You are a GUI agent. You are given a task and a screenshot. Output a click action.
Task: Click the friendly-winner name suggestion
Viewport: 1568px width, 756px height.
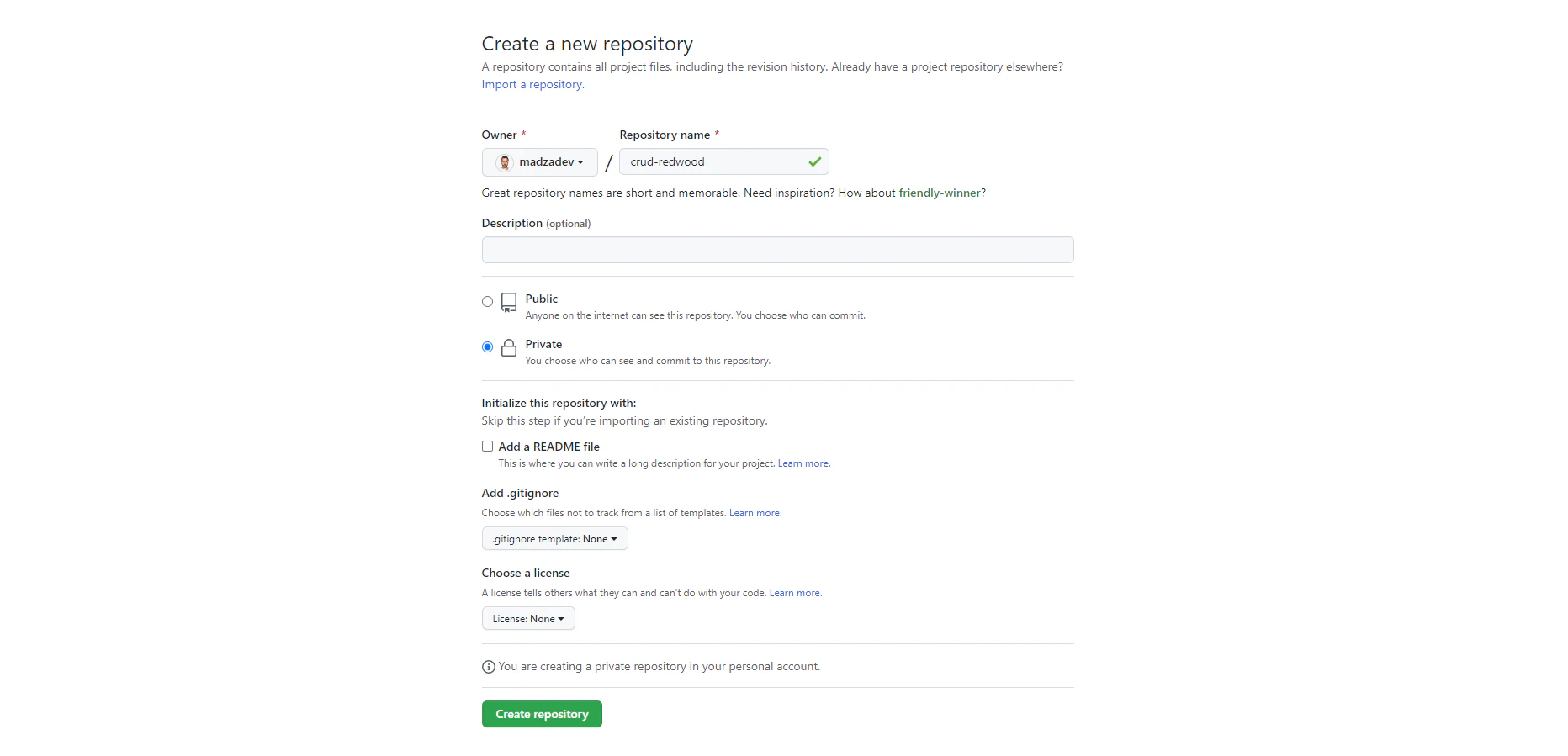point(939,193)
